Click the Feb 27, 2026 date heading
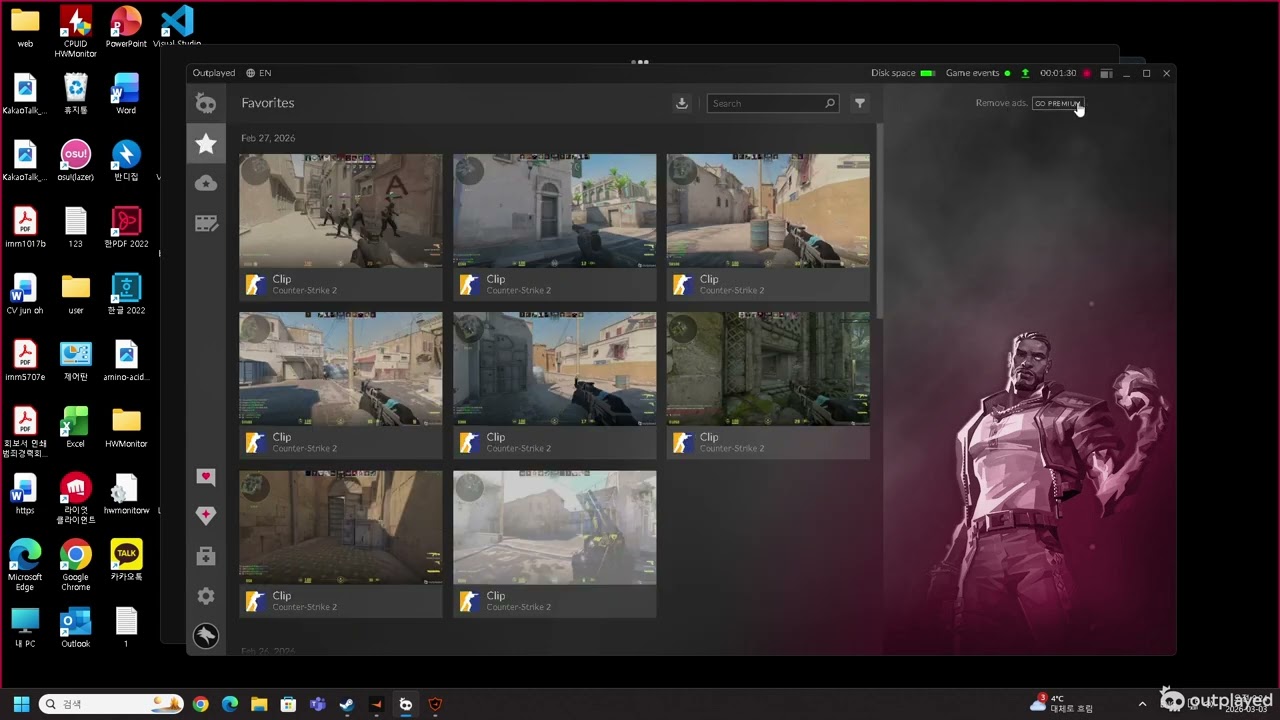The image size is (1280, 720). 268,138
